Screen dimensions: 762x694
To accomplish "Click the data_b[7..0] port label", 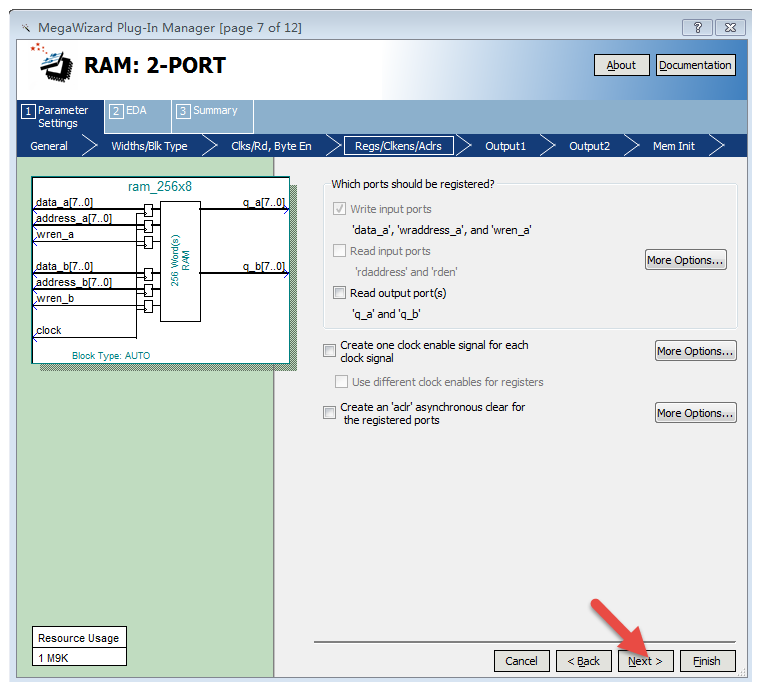I will pyautogui.click(x=64, y=266).
